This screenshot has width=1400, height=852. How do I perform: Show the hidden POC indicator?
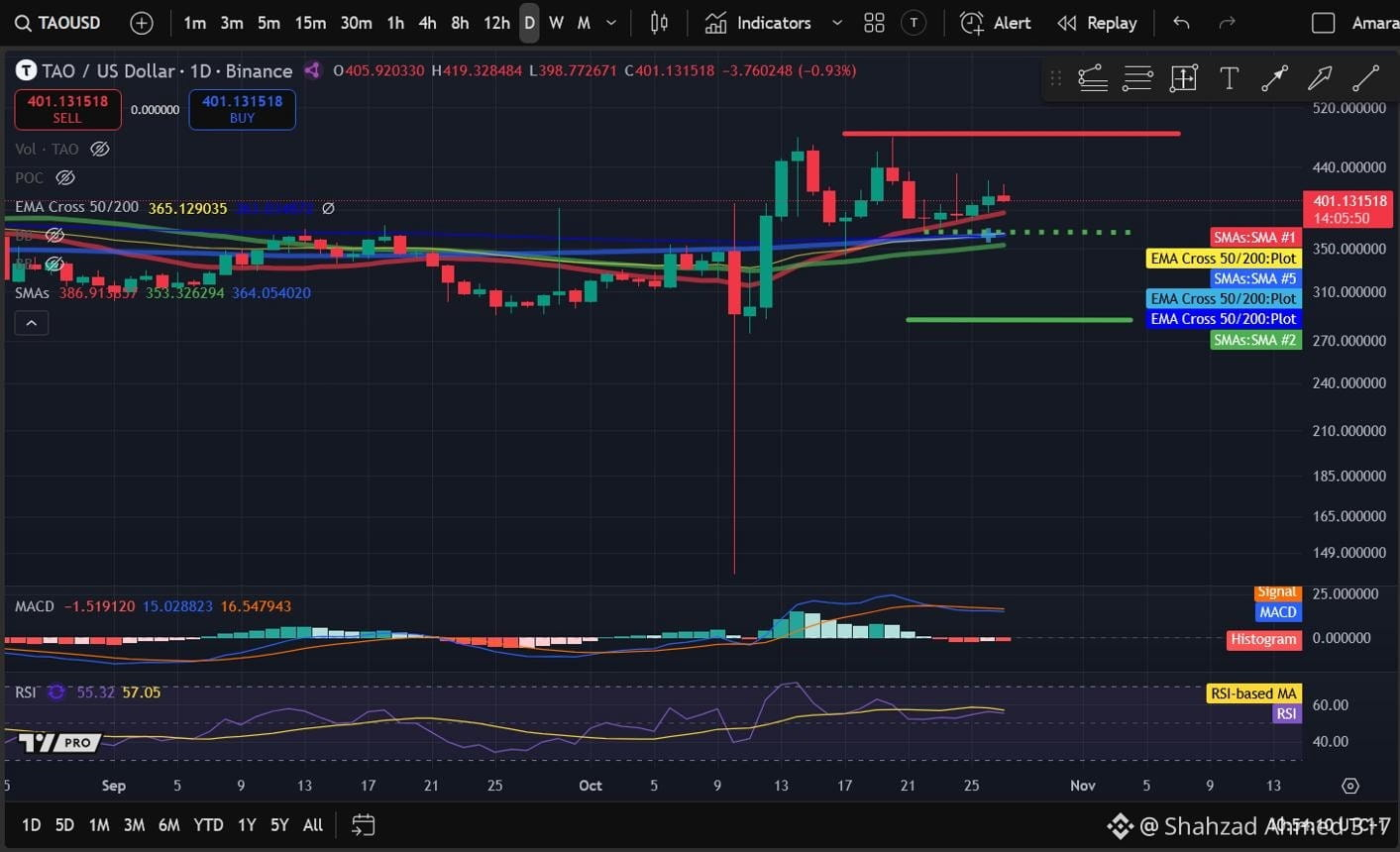(64, 177)
